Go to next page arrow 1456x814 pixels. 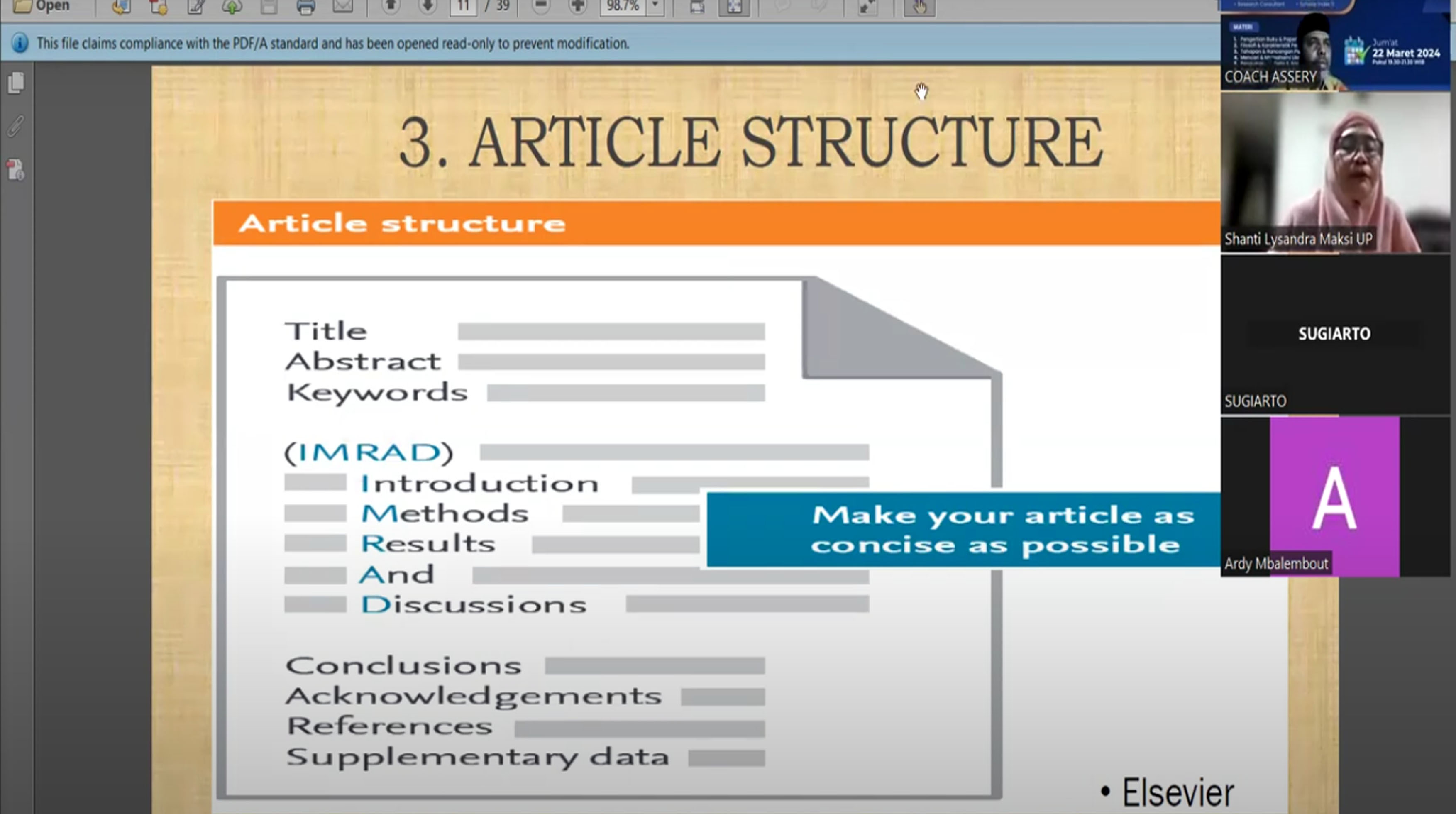[428, 7]
